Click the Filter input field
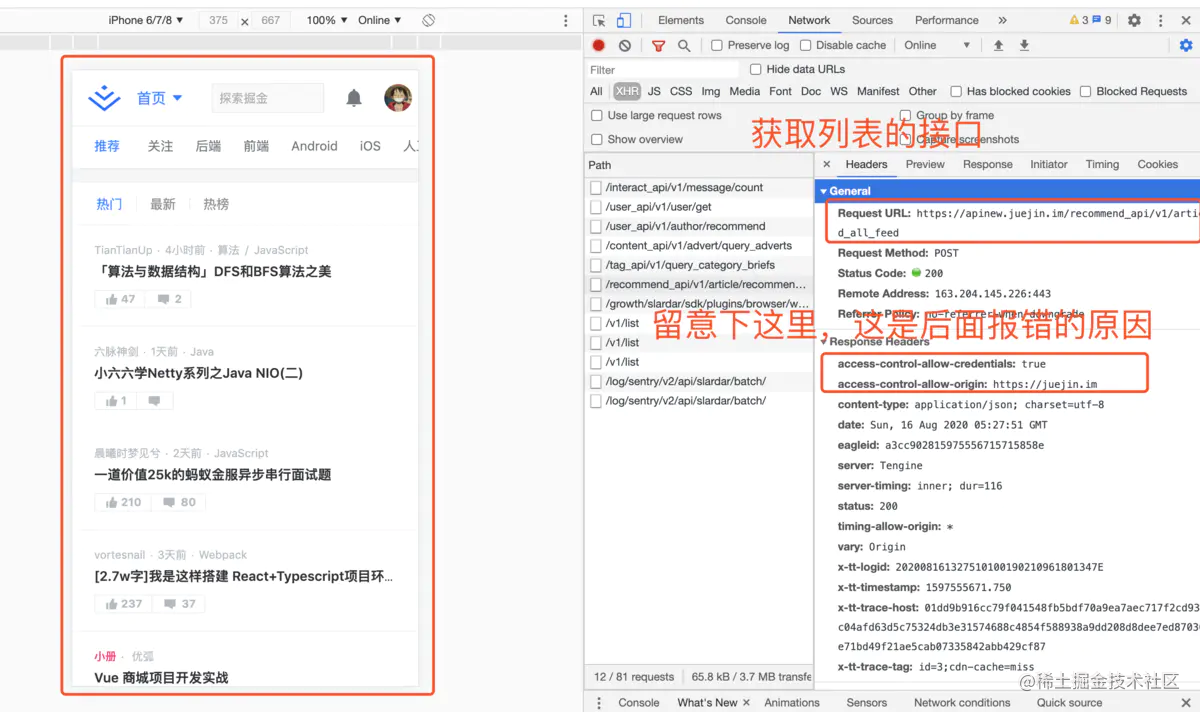This screenshot has width=1200, height=712. point(663,70)
